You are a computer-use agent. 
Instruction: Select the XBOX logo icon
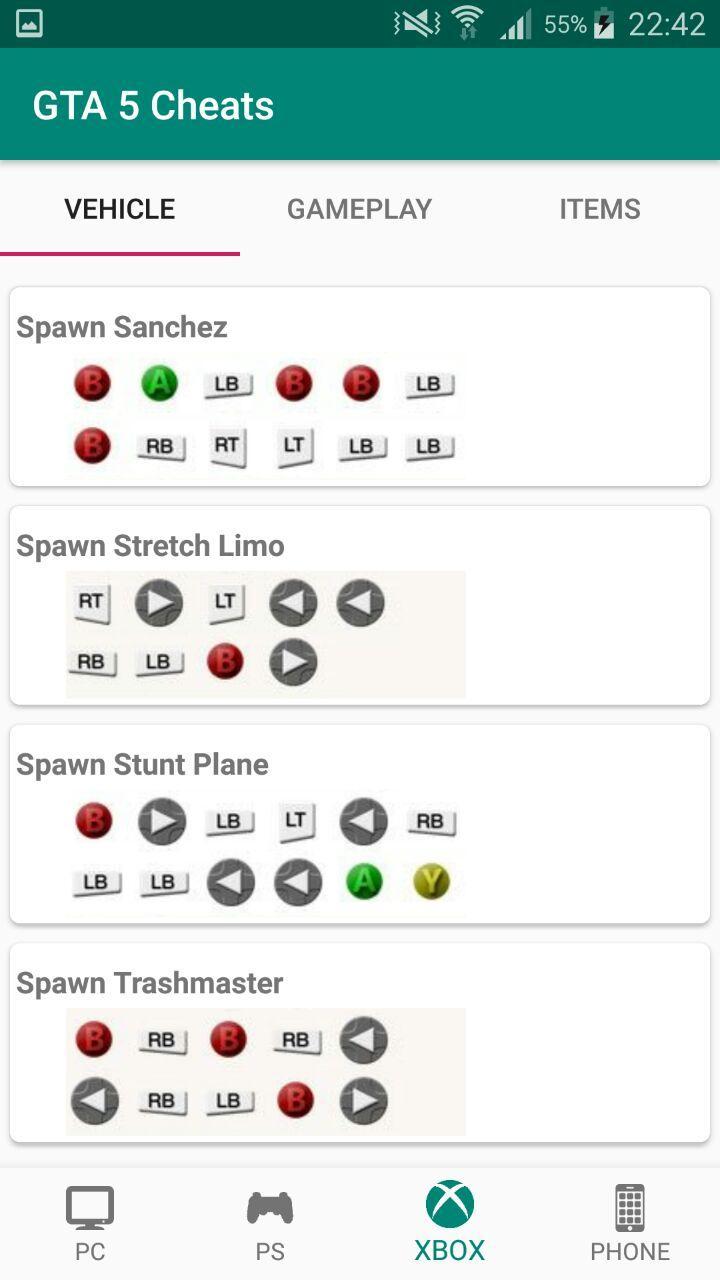click(450, 1204)
